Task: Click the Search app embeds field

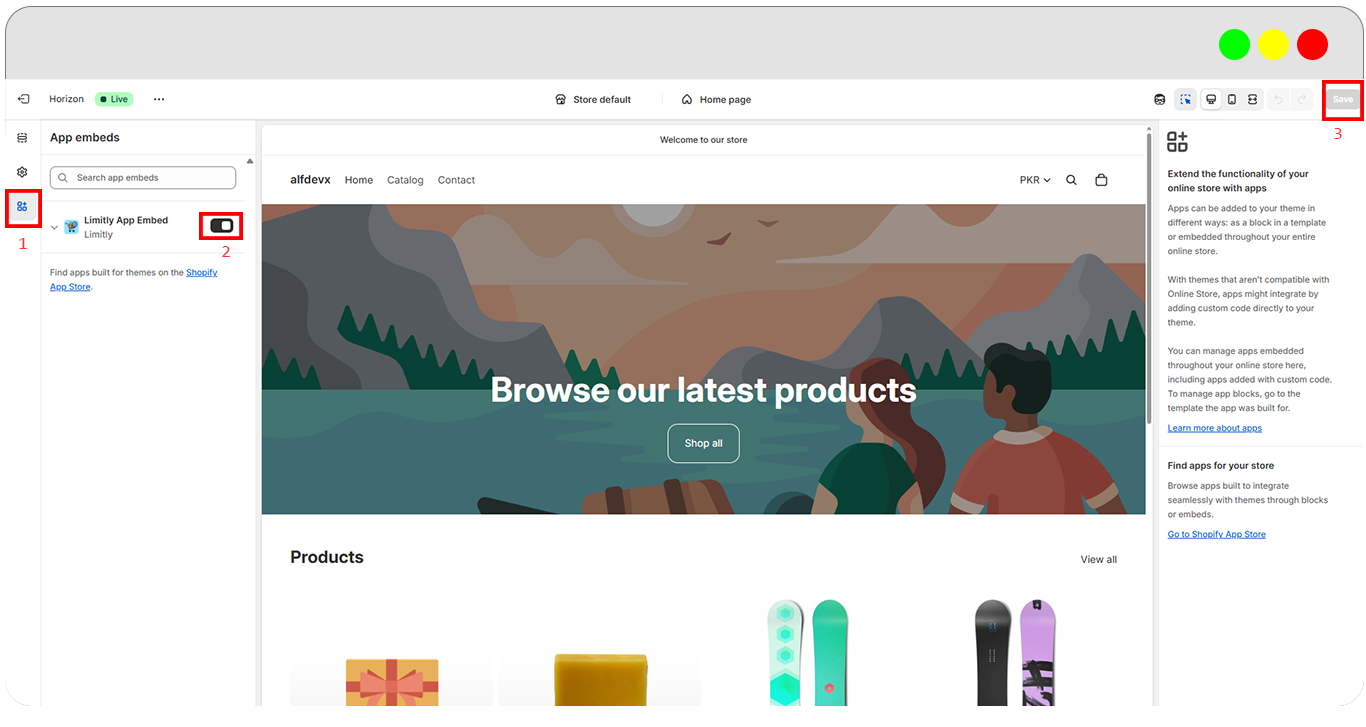Action: coord(143,178)
